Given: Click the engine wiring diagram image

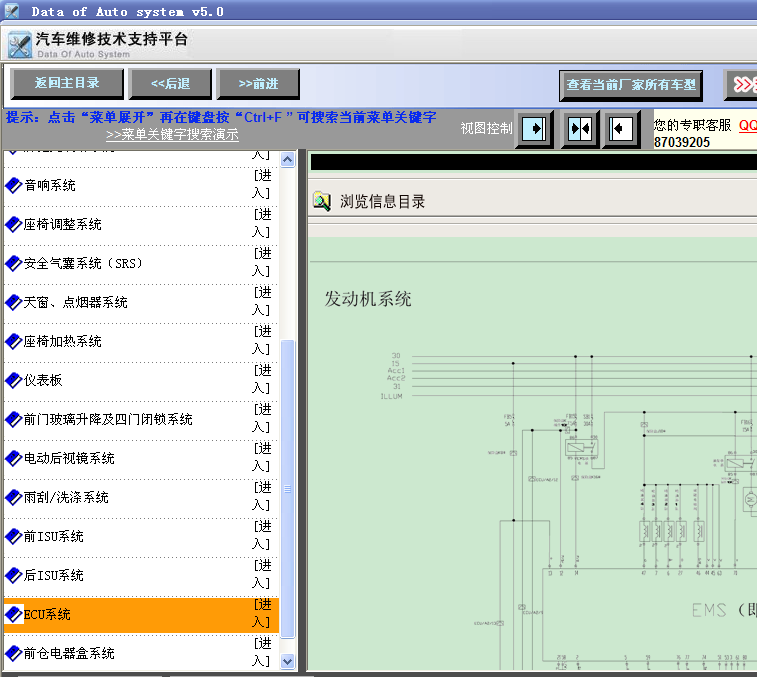Looking at the screenshot, I should click(x=567, y=512).
